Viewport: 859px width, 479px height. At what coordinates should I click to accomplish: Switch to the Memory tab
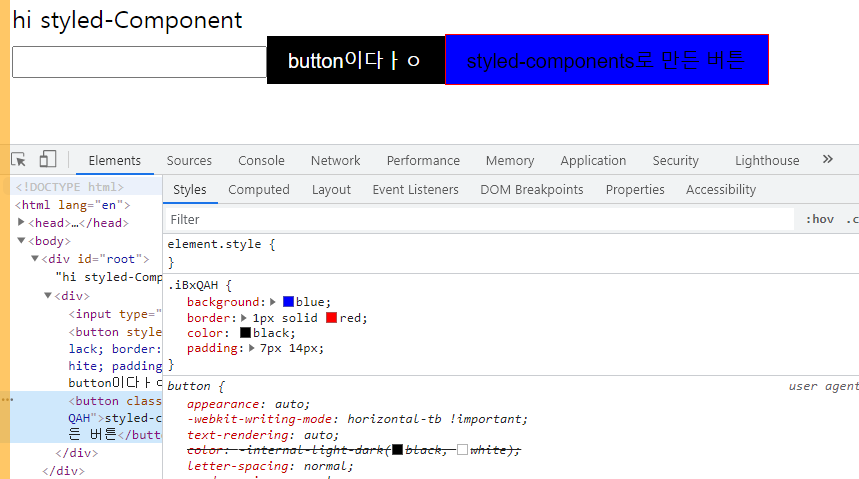tap(509, 161)
